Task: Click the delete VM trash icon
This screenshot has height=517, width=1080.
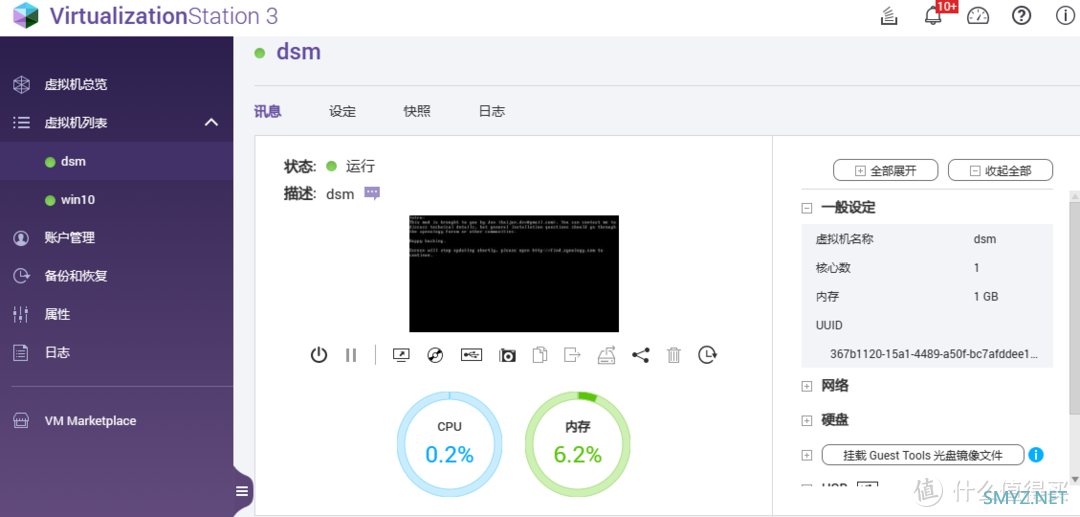Action: [674, 355]
